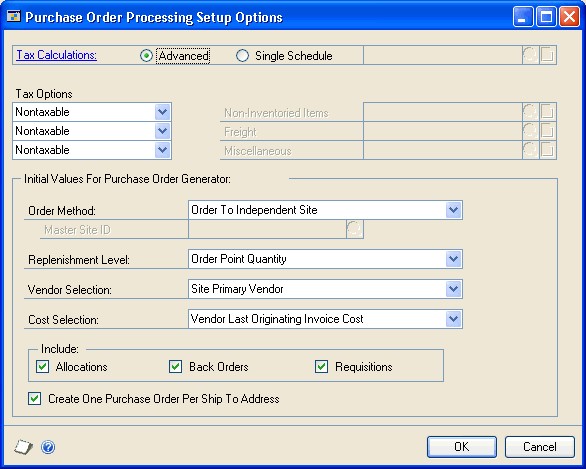Expand the Vendor Selection dropdown
This screenshot has height=469, width=586.
(x=453, y=289)
